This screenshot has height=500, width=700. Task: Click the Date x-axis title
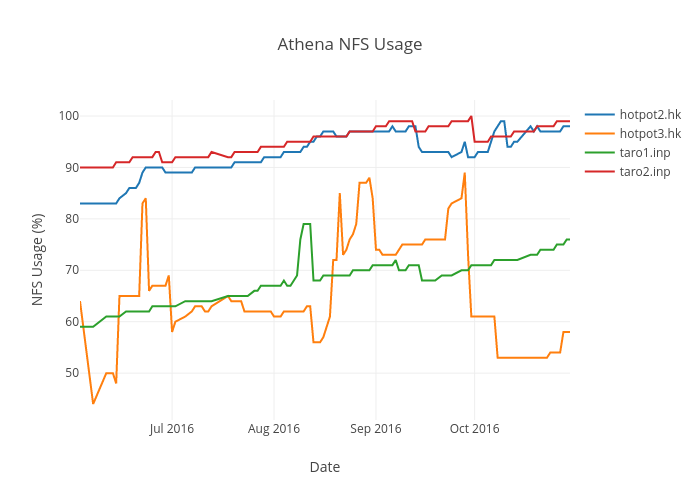324,467
